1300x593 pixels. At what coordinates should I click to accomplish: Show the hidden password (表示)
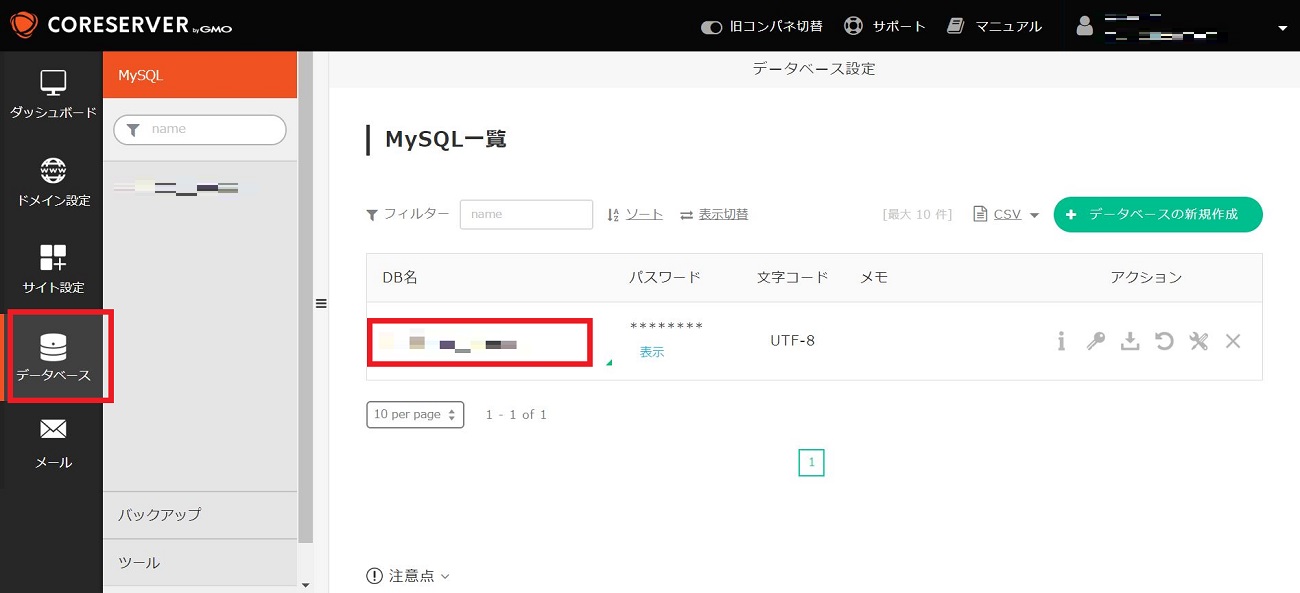click(x=652, y=352)
